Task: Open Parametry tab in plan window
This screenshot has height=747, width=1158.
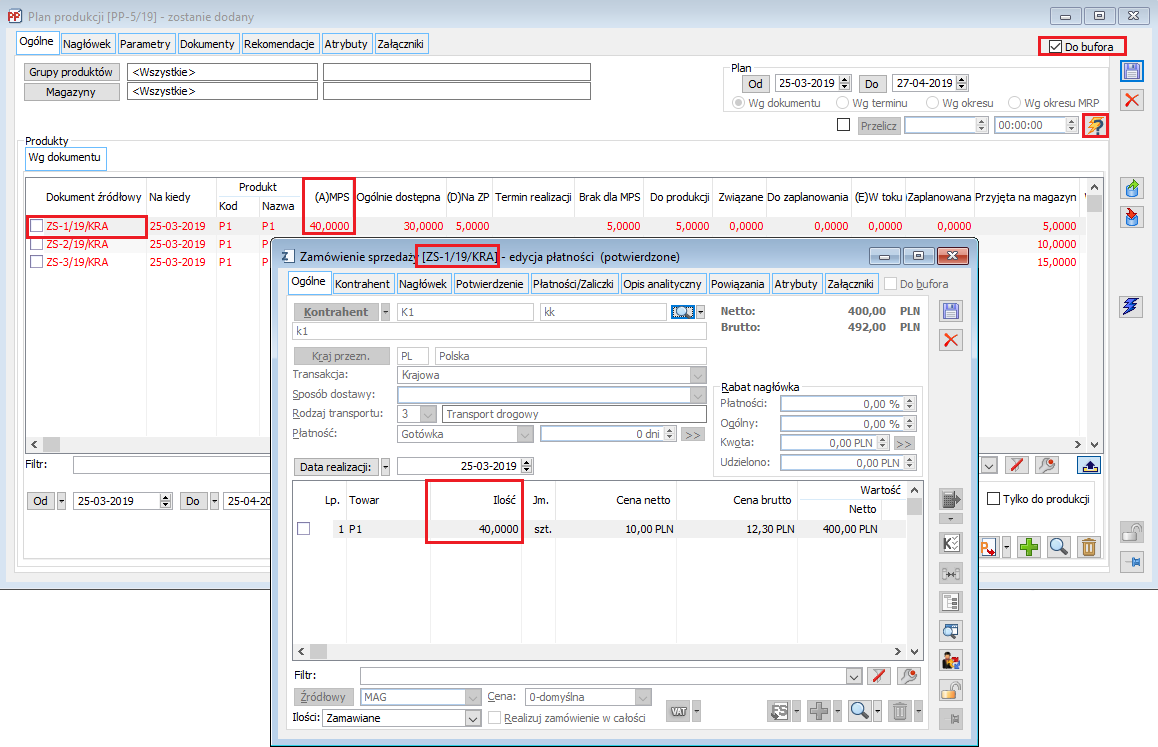Action: (145, 44)
